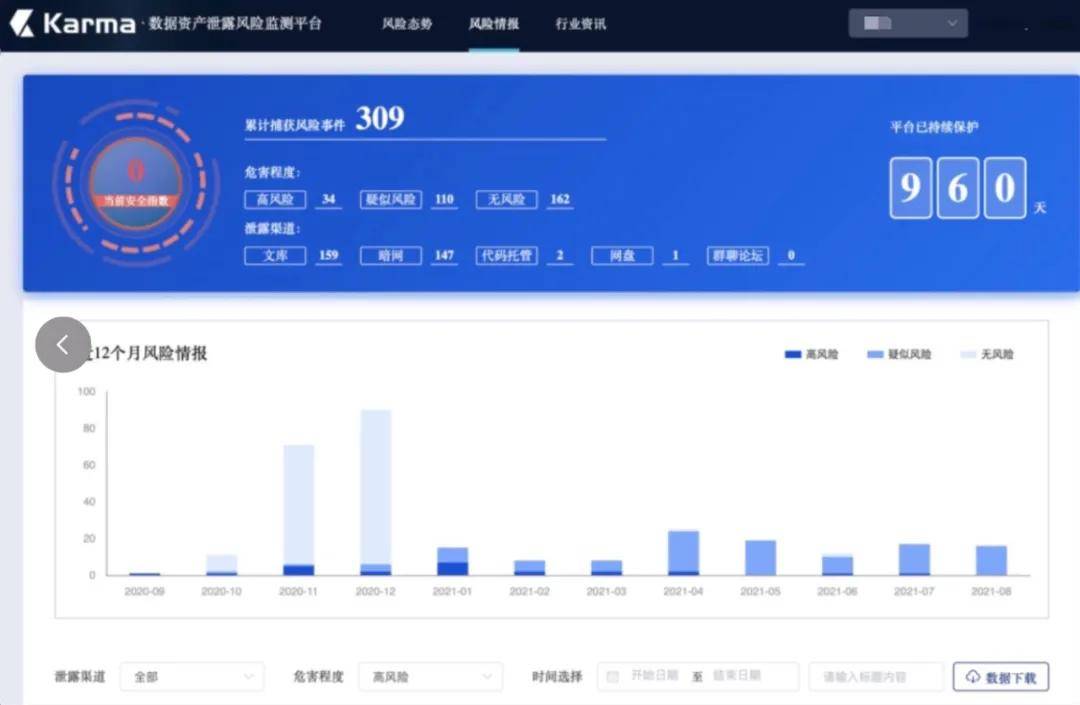Toggle 疑似风险 legend series in chart
The width and height of the screenshot is (1080, 705).
[x=899, y=354]
